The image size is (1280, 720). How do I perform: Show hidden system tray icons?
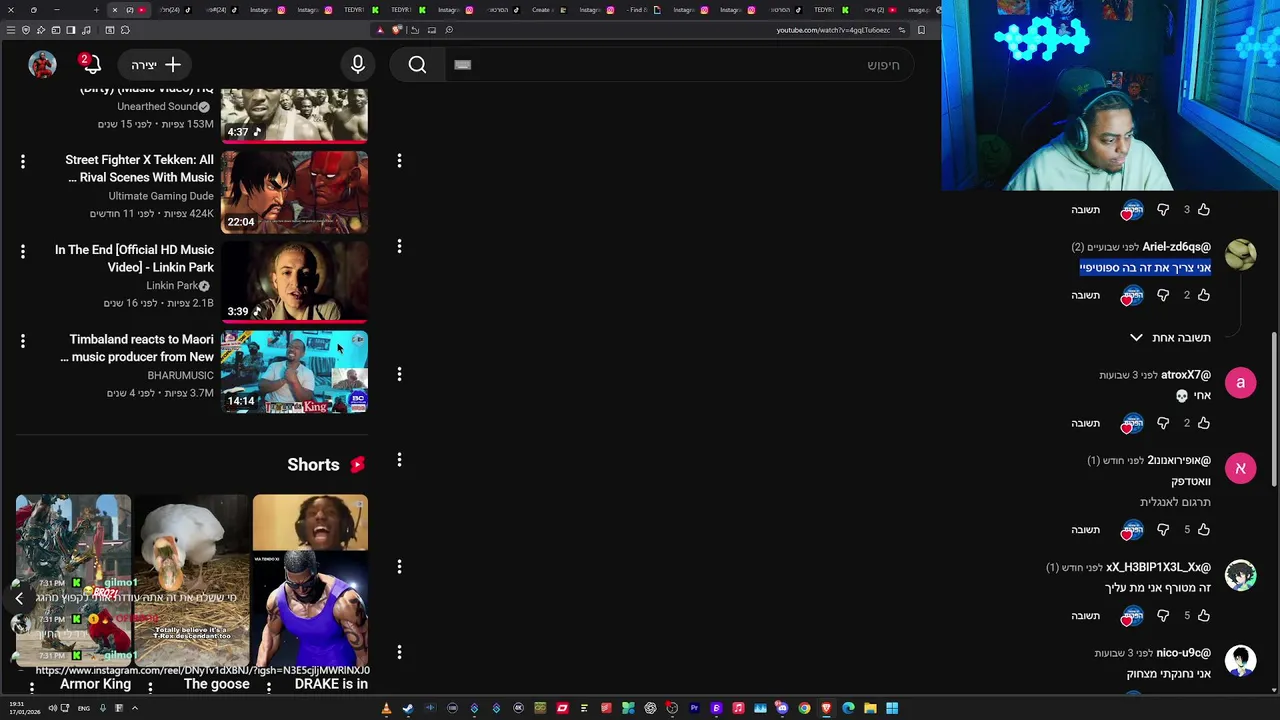tap(134, 708)
